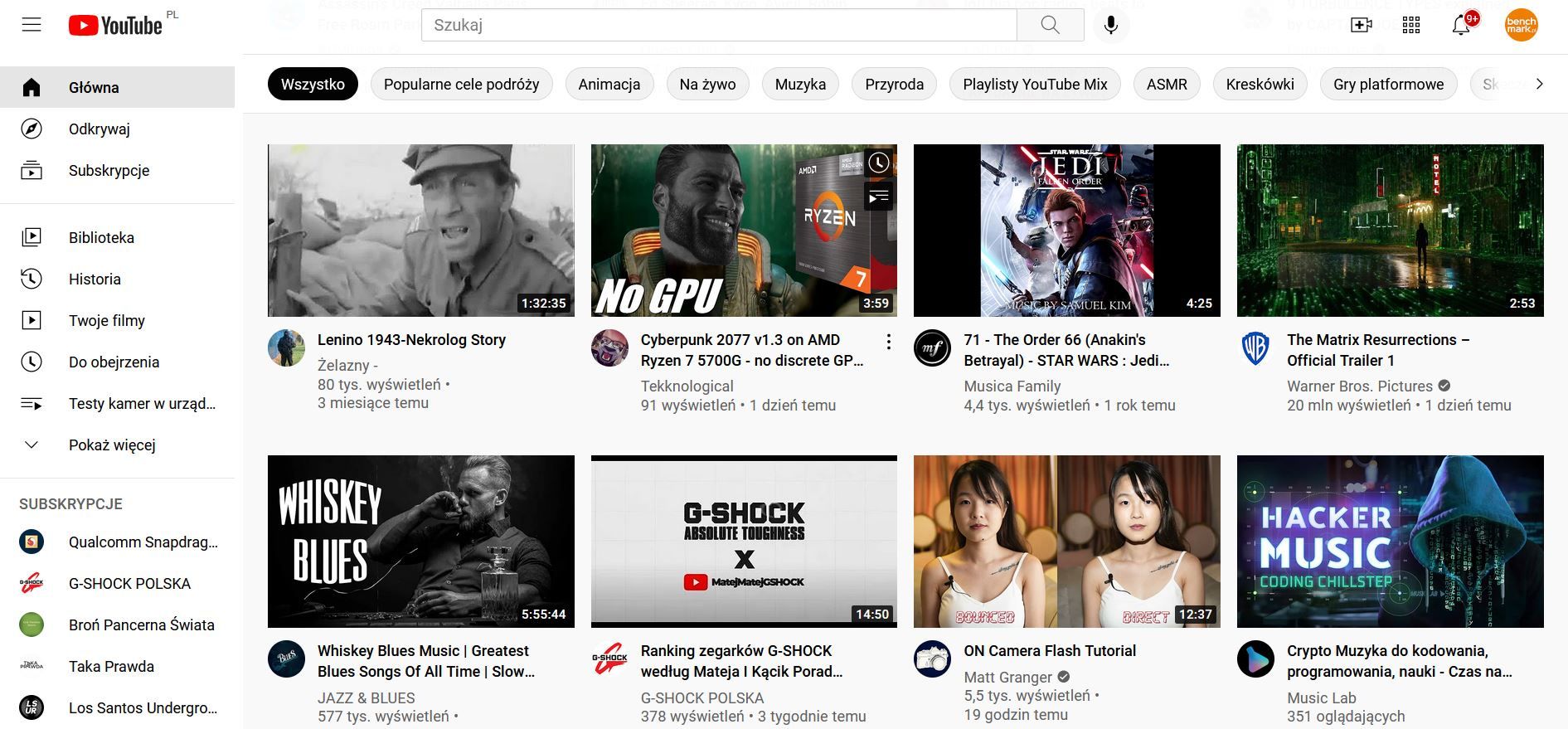This screenshot has width=1568, height=729.
Task: Open Lenino 1943-Nekrolog Story video title
Action: point(411,340)
